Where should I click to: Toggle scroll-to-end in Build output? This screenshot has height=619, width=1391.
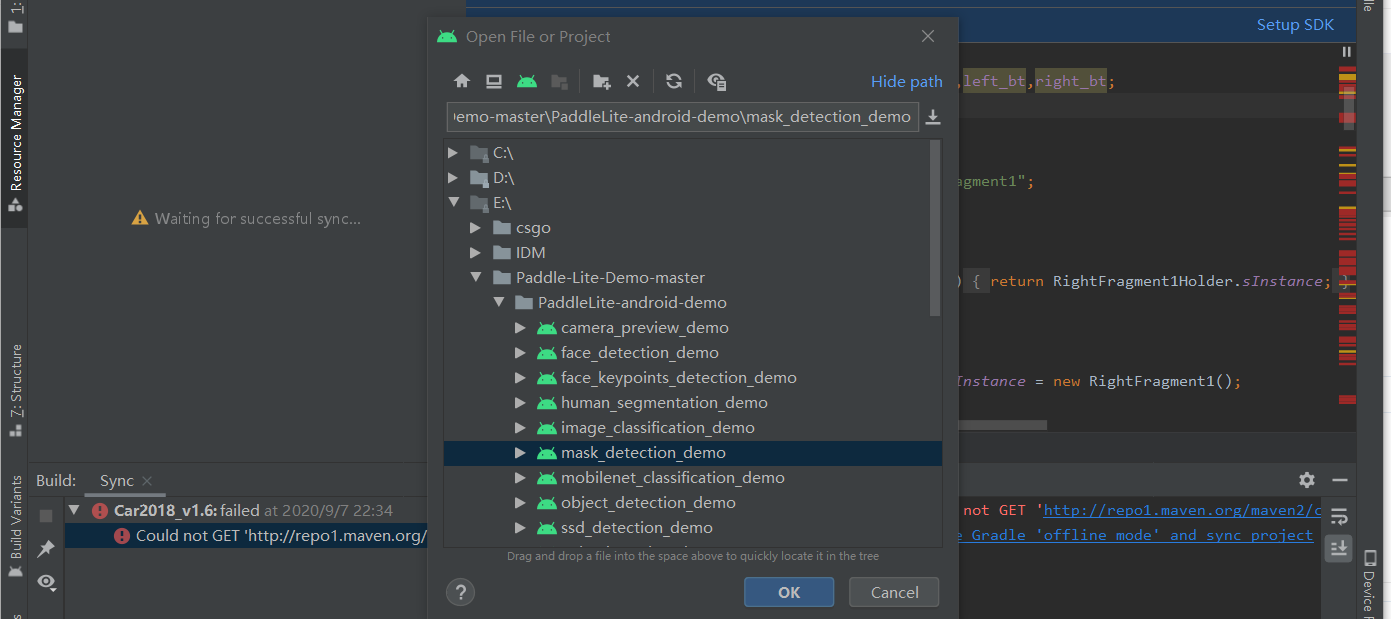click(x=1338, y=547)
